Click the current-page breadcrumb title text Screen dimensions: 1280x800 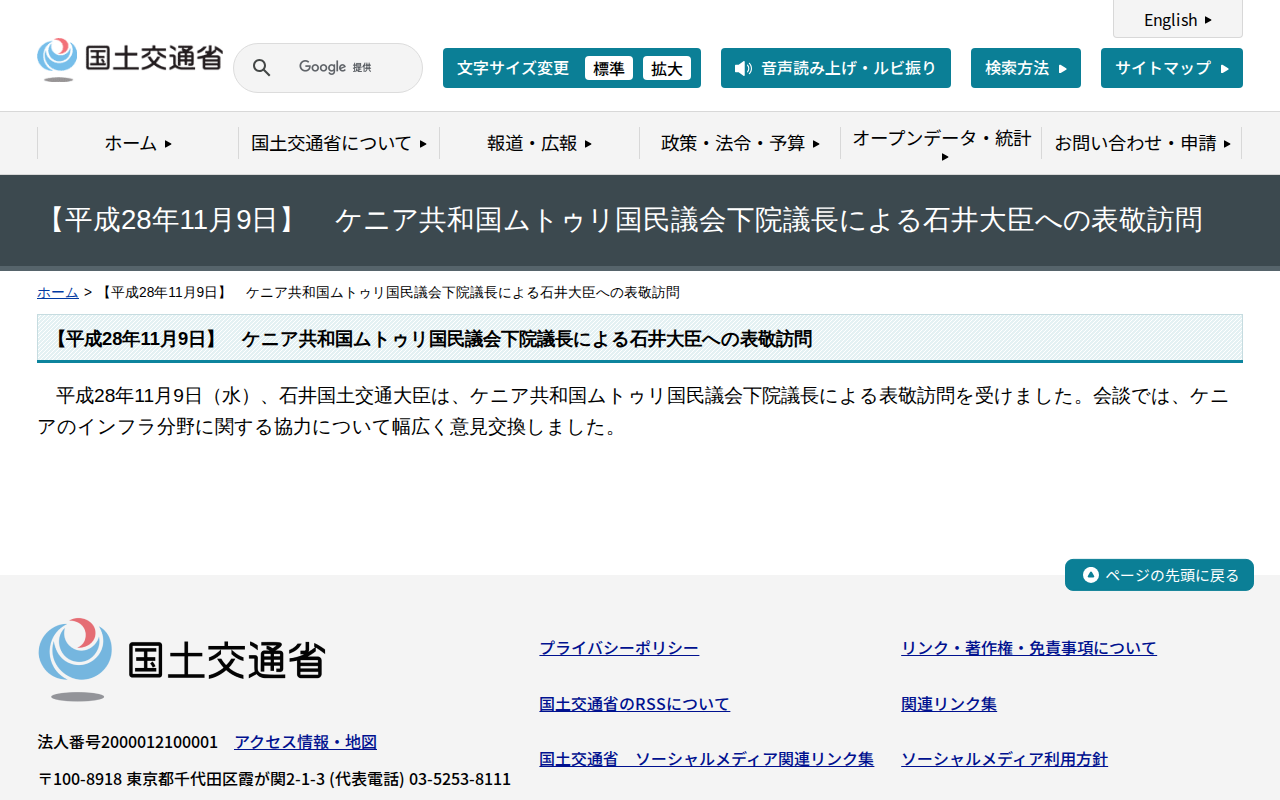390,292
